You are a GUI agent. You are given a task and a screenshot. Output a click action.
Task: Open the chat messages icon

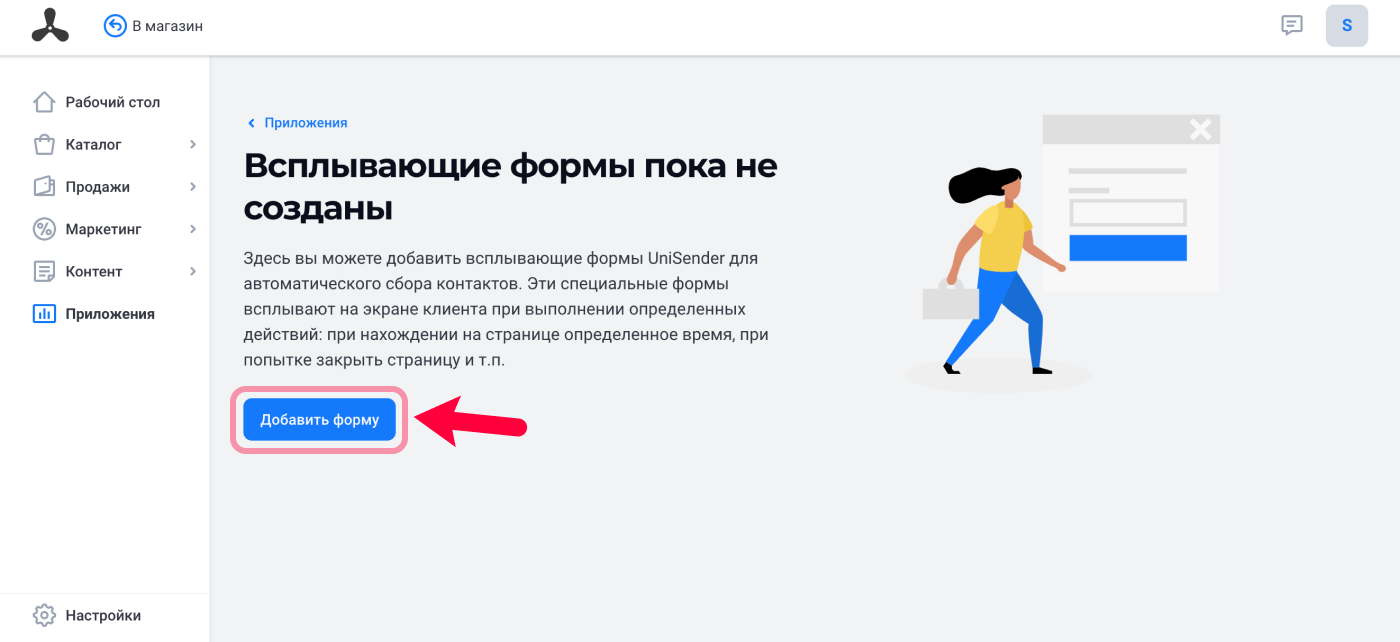click(x=1292, y=26)
